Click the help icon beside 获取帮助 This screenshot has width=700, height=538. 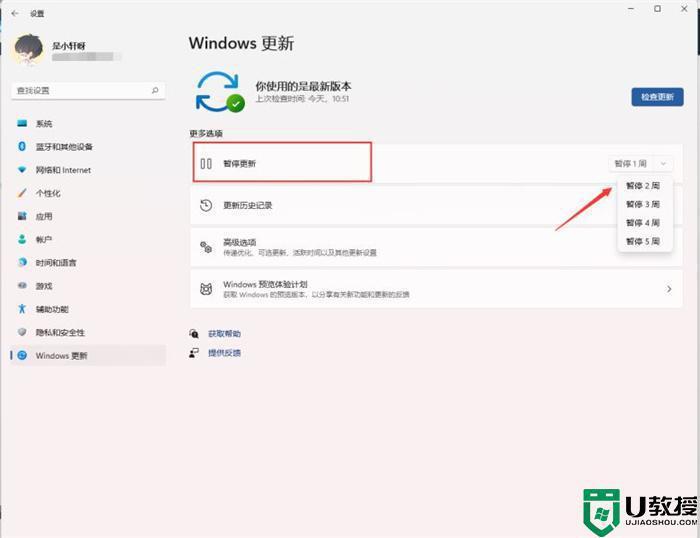pos(194,334)
